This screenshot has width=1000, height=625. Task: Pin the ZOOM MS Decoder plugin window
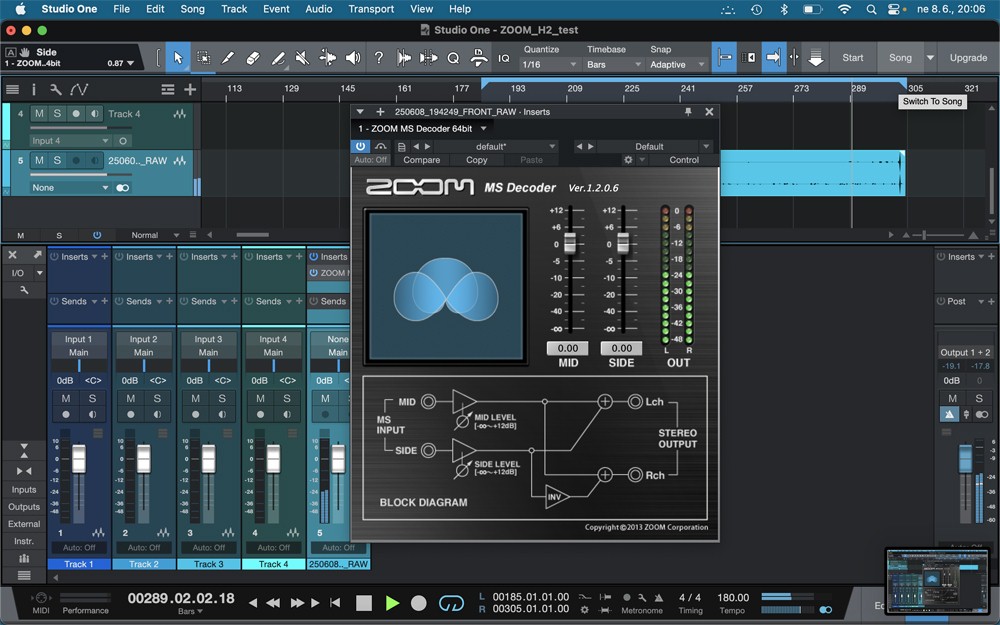point(688,112)
